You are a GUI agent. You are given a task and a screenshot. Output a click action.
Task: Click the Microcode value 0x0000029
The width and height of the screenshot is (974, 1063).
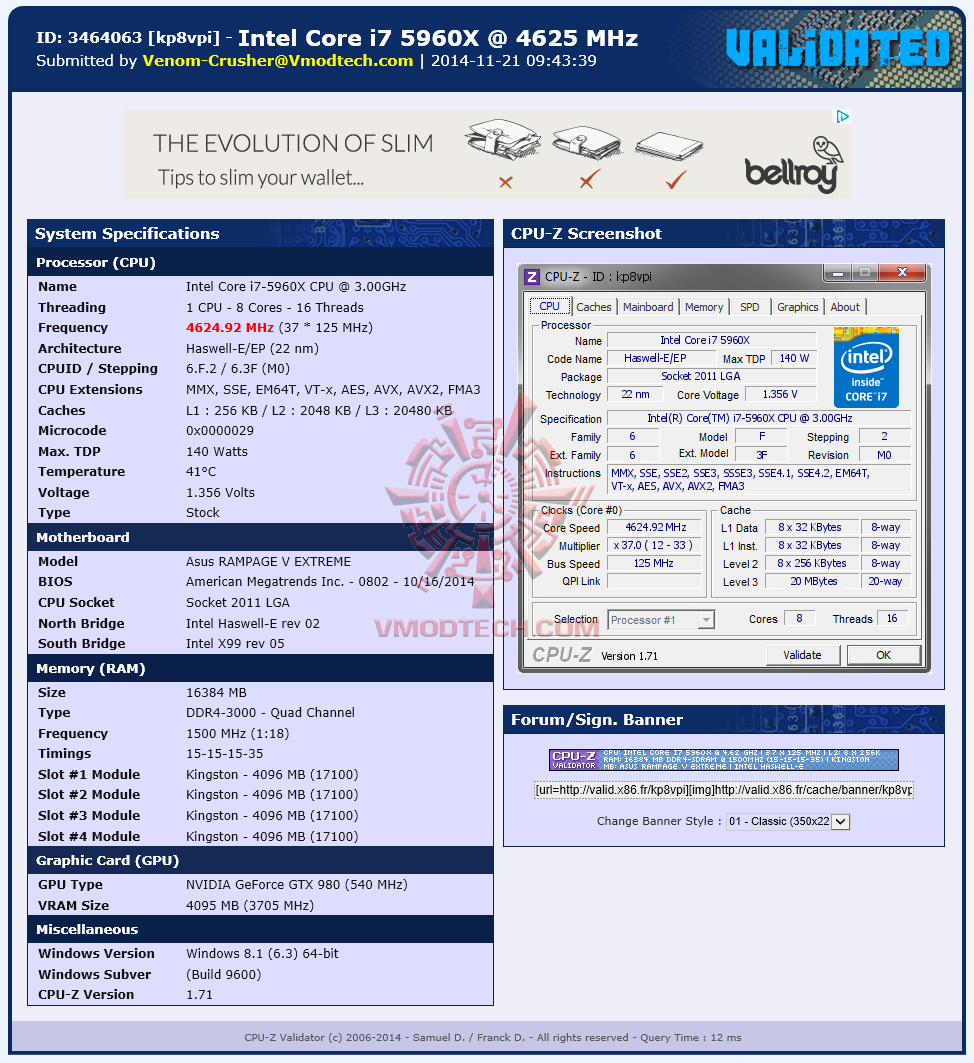[220, 430]
